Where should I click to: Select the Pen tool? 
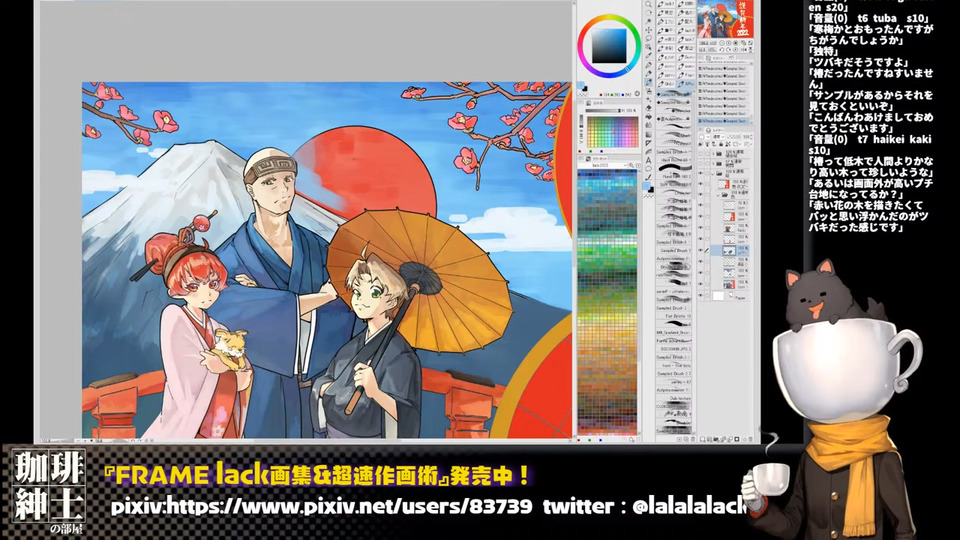tap(648, 64)
